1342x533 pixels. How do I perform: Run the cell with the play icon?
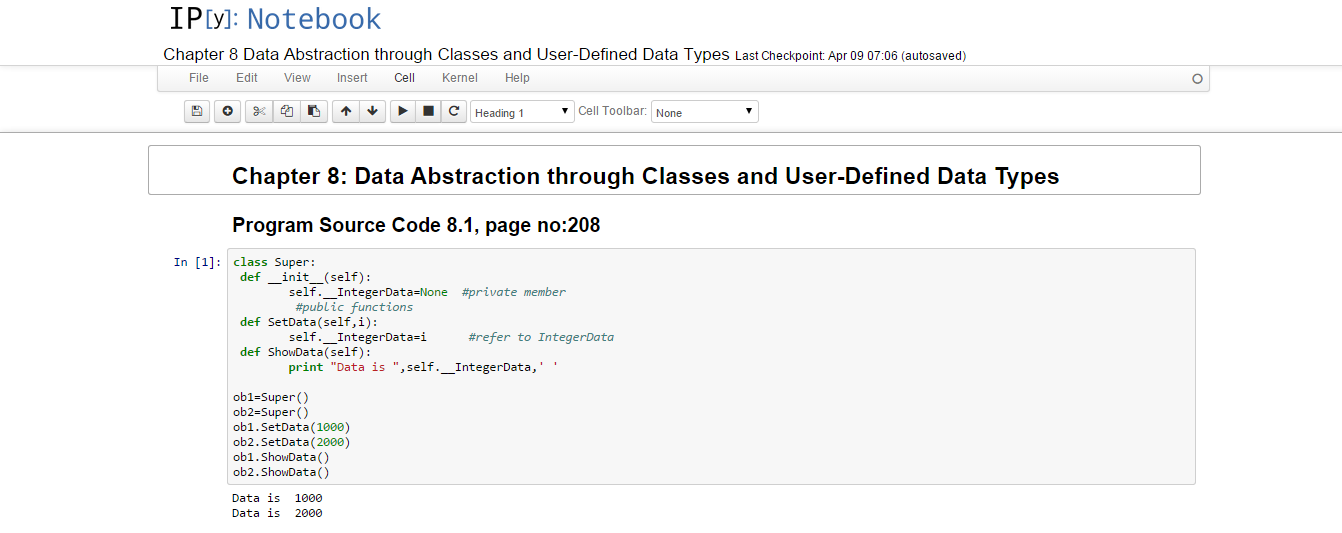[403, 111]
